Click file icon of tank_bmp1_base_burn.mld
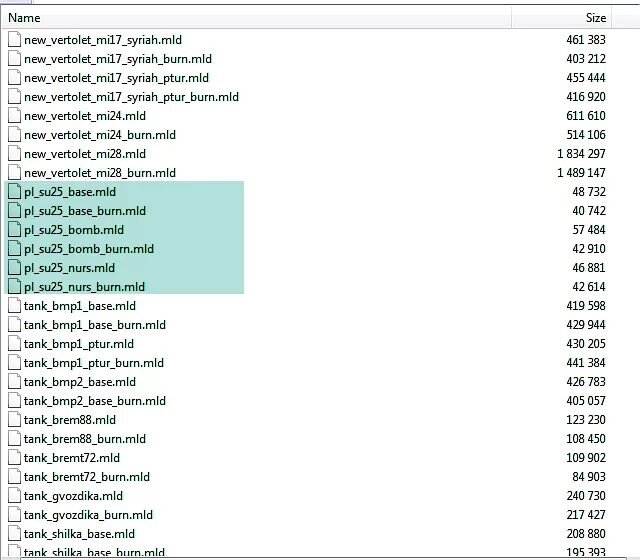Screen dimensions: 640x560 pyautogui.click(x=14, y=324)
